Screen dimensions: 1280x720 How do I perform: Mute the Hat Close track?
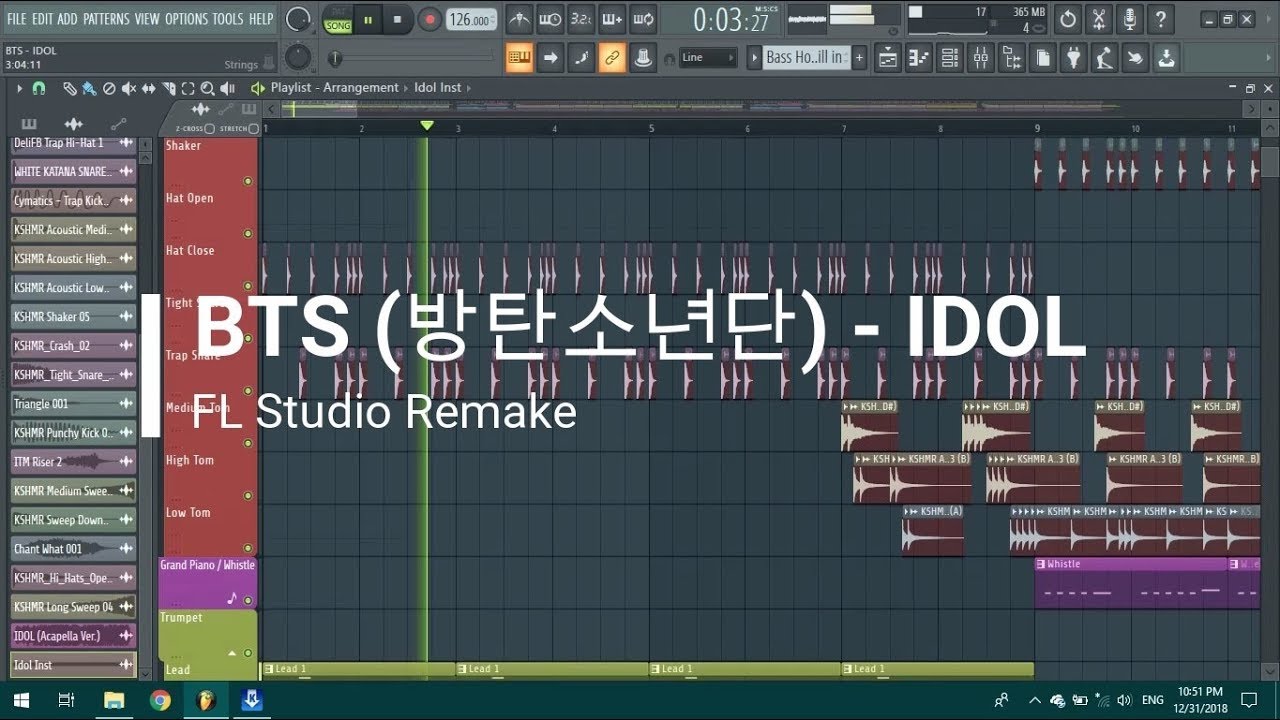tap(248, 286)
